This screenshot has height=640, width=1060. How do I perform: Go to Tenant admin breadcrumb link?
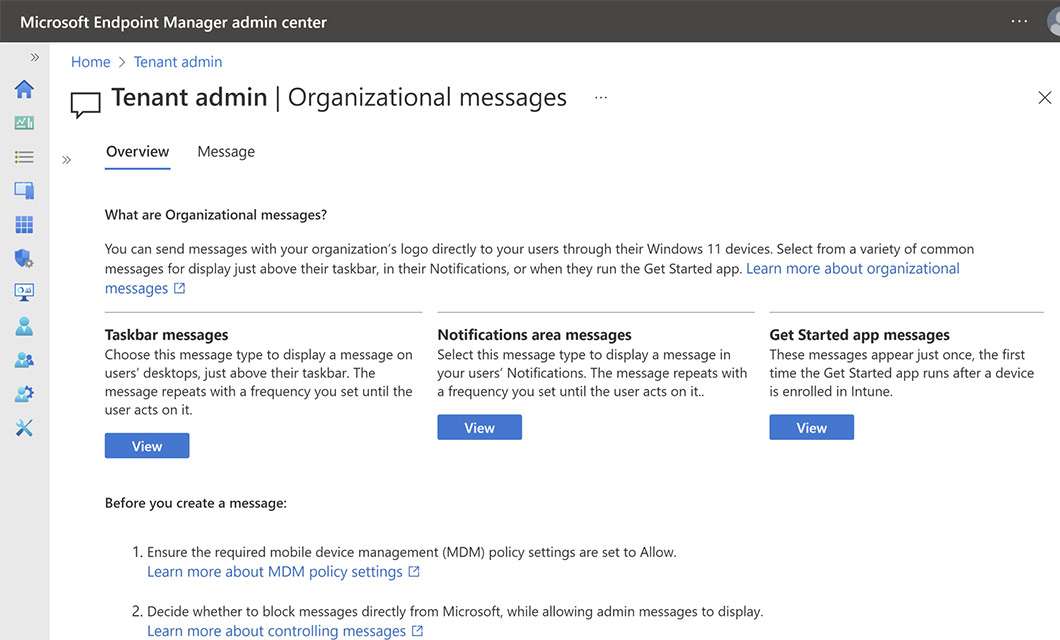pos(178,62)
